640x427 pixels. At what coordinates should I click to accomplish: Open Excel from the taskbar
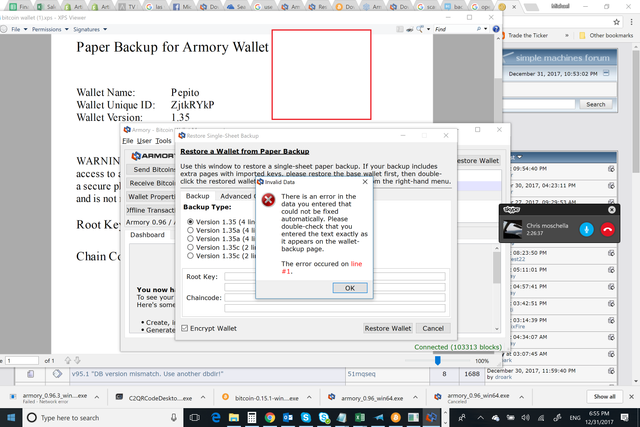pos(360,418)
